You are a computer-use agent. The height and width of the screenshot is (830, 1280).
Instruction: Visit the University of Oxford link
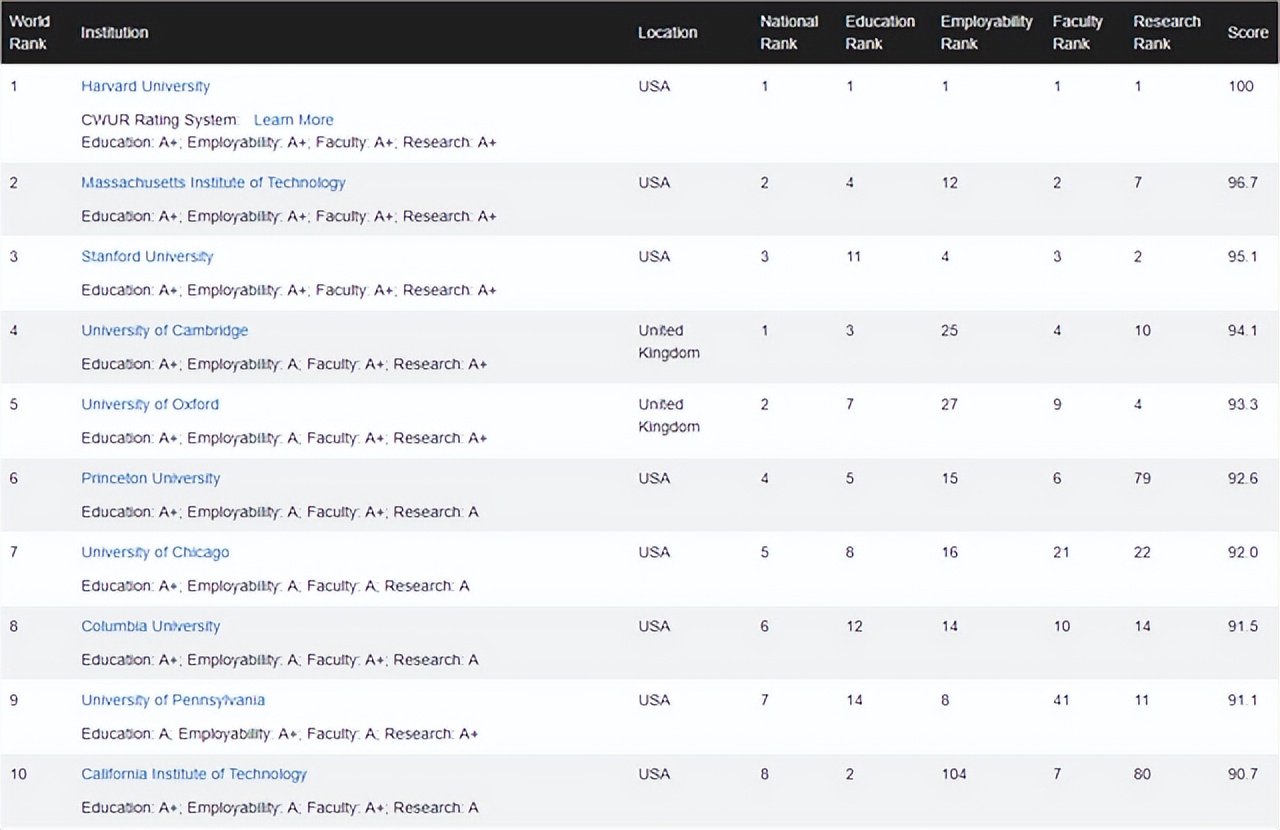[150, 405]
